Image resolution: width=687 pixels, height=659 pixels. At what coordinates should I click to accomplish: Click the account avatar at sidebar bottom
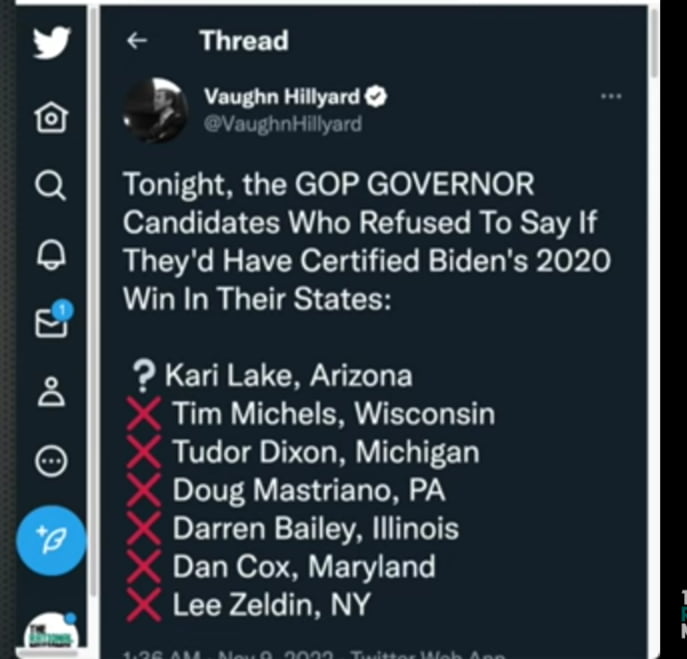tap(50, 630)
